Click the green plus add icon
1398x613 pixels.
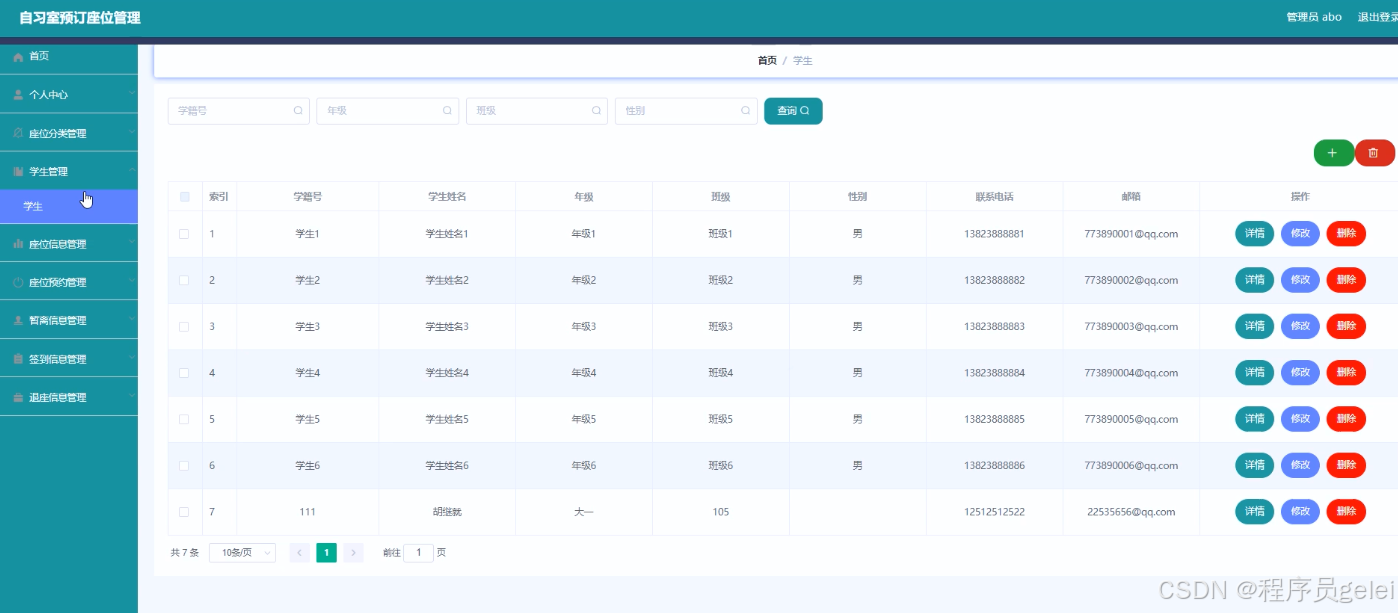coord(1333,152)
